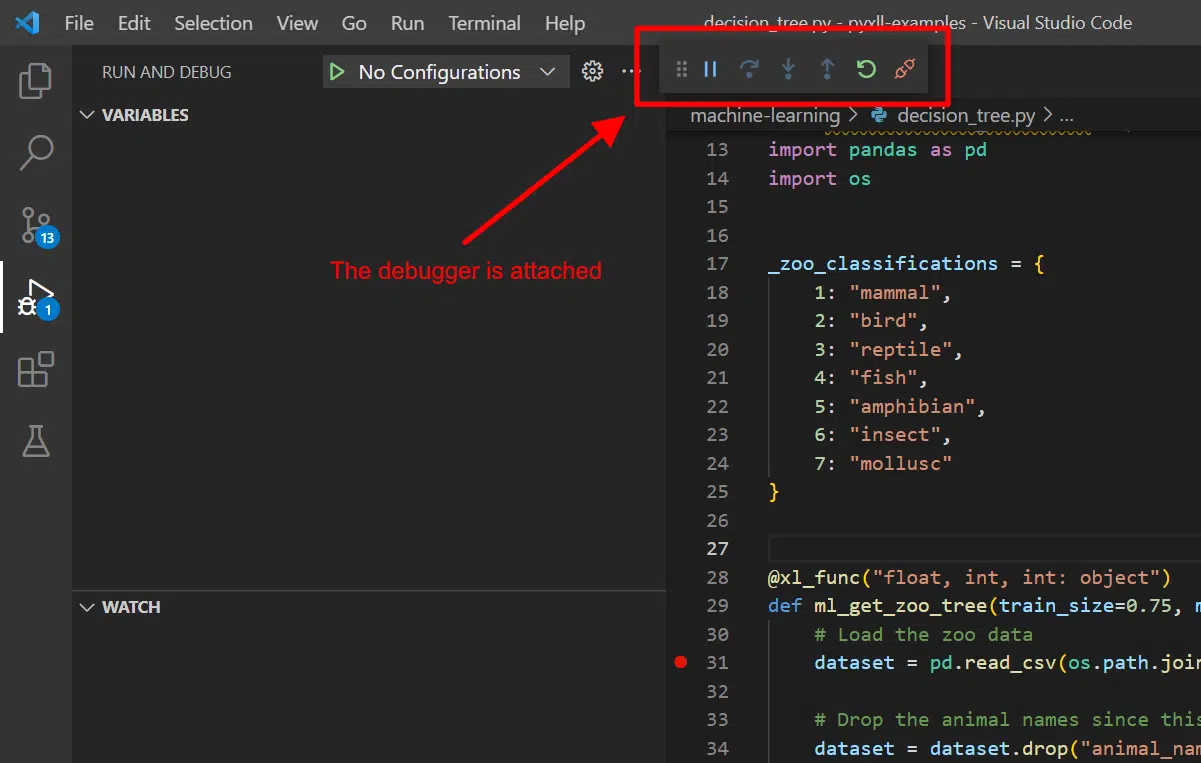Image resolution: width=1201 pixels, height=763 pixels.
Task: Click the "fish" string in the code
Action: tap(883, 378)
